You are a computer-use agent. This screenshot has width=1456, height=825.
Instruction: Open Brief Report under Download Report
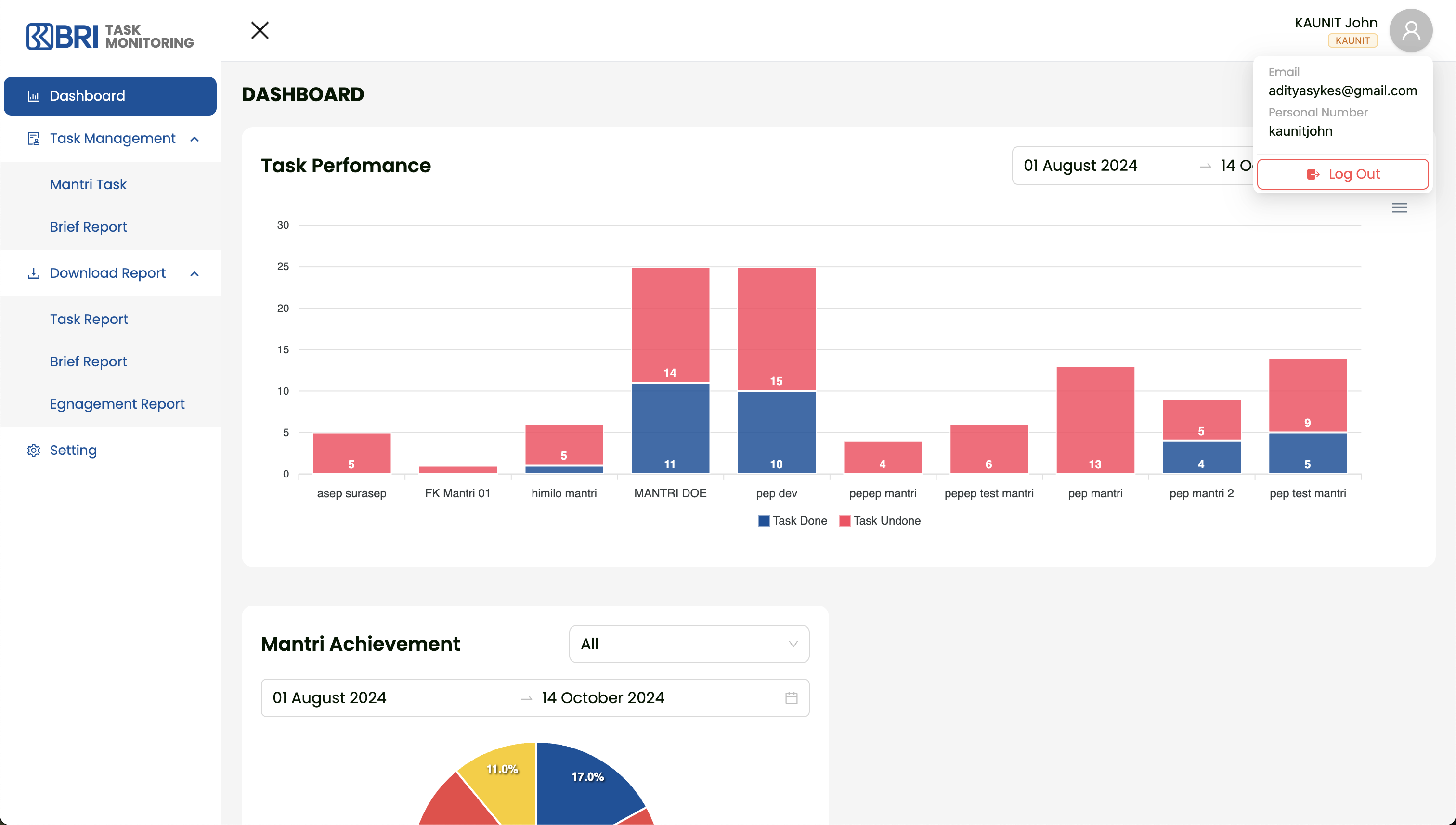[x=88, y=361]
